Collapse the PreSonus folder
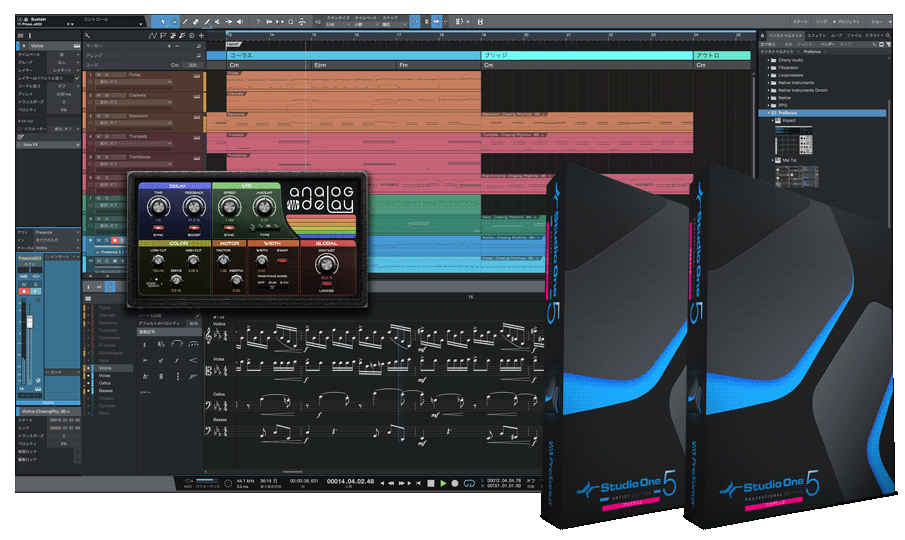Image resolution: width=905 pixels, height=540 pixels. 769,113
